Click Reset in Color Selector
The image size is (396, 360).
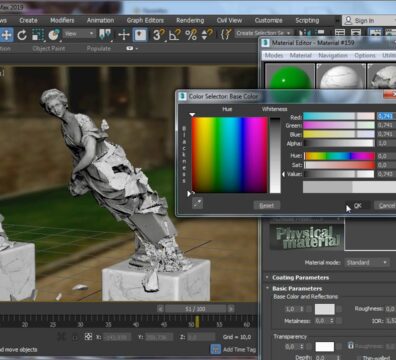[x=267, y=205]
